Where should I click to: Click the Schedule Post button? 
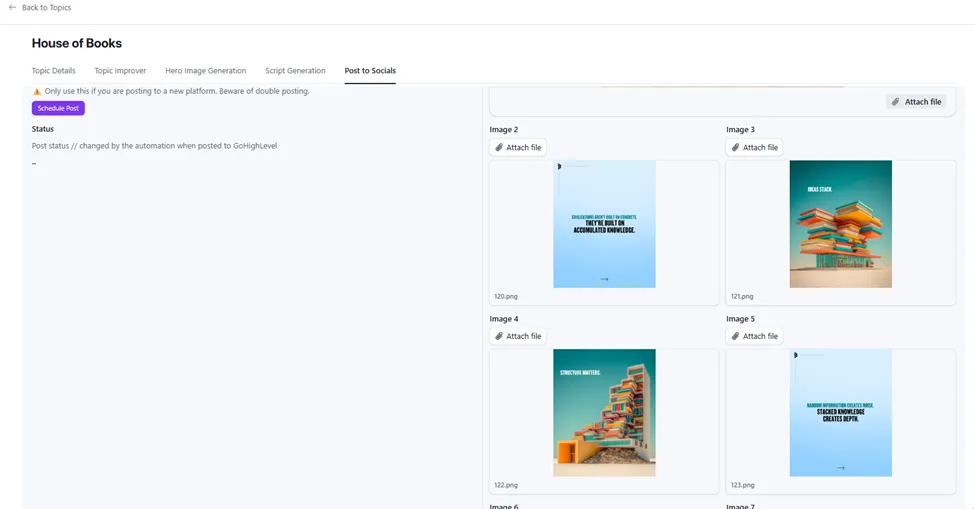(58, 108)
